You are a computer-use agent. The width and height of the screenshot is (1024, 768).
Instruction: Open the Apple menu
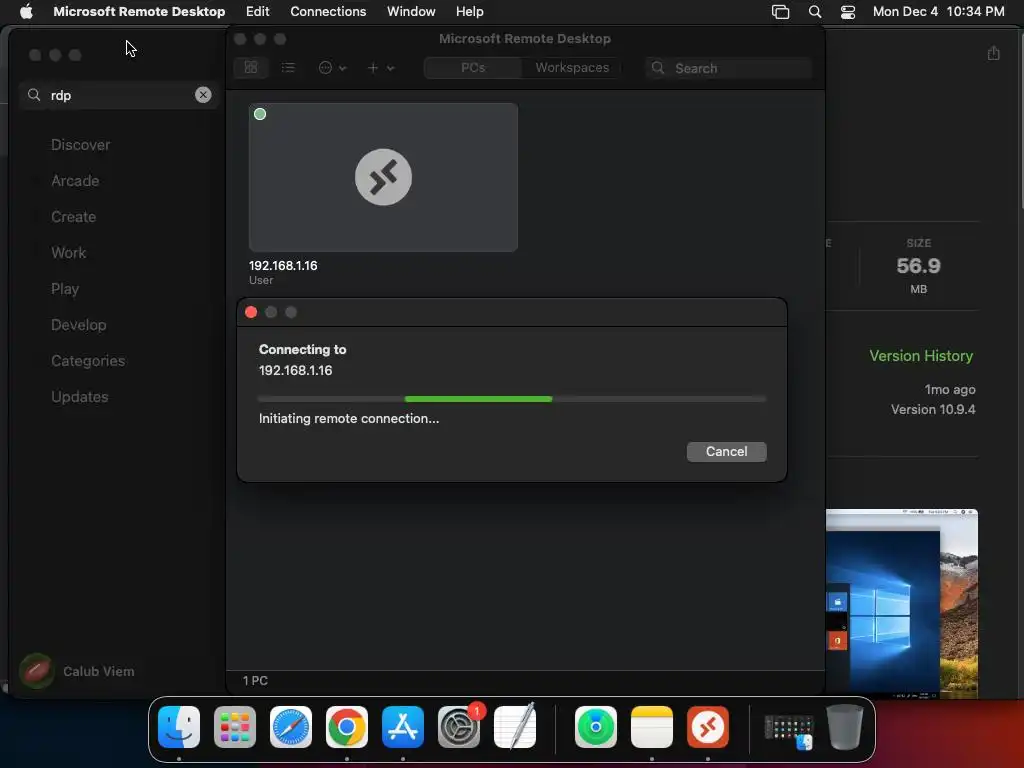pyautogui.click(x=26, y=11)
